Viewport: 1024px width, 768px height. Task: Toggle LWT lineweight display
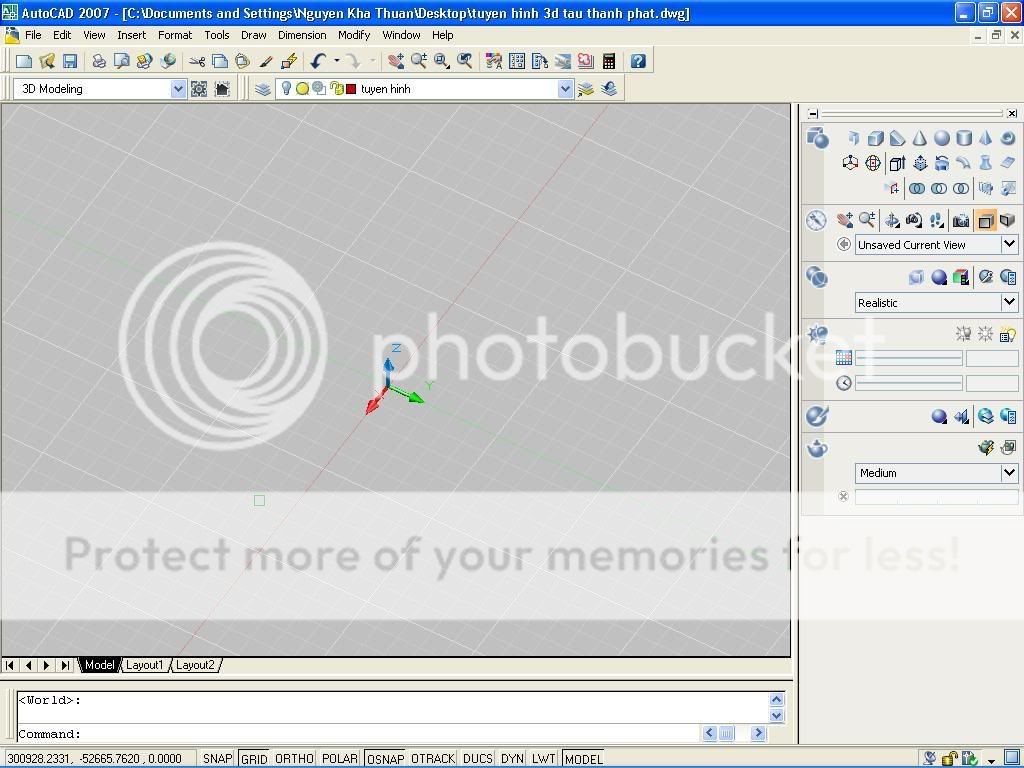click(543, 758)
